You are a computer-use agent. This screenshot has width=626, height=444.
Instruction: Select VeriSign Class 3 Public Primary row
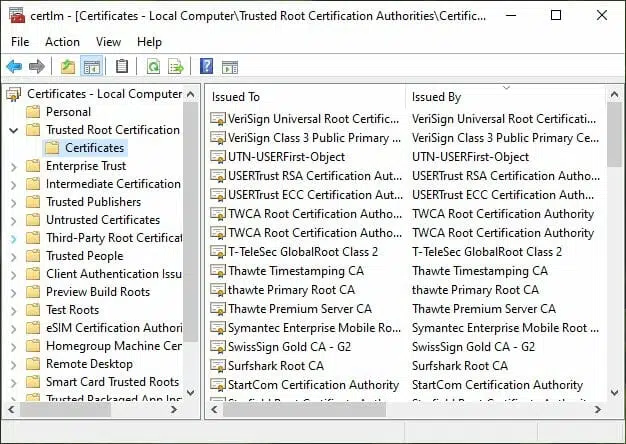pyautogui.click(x=405, y=138)
